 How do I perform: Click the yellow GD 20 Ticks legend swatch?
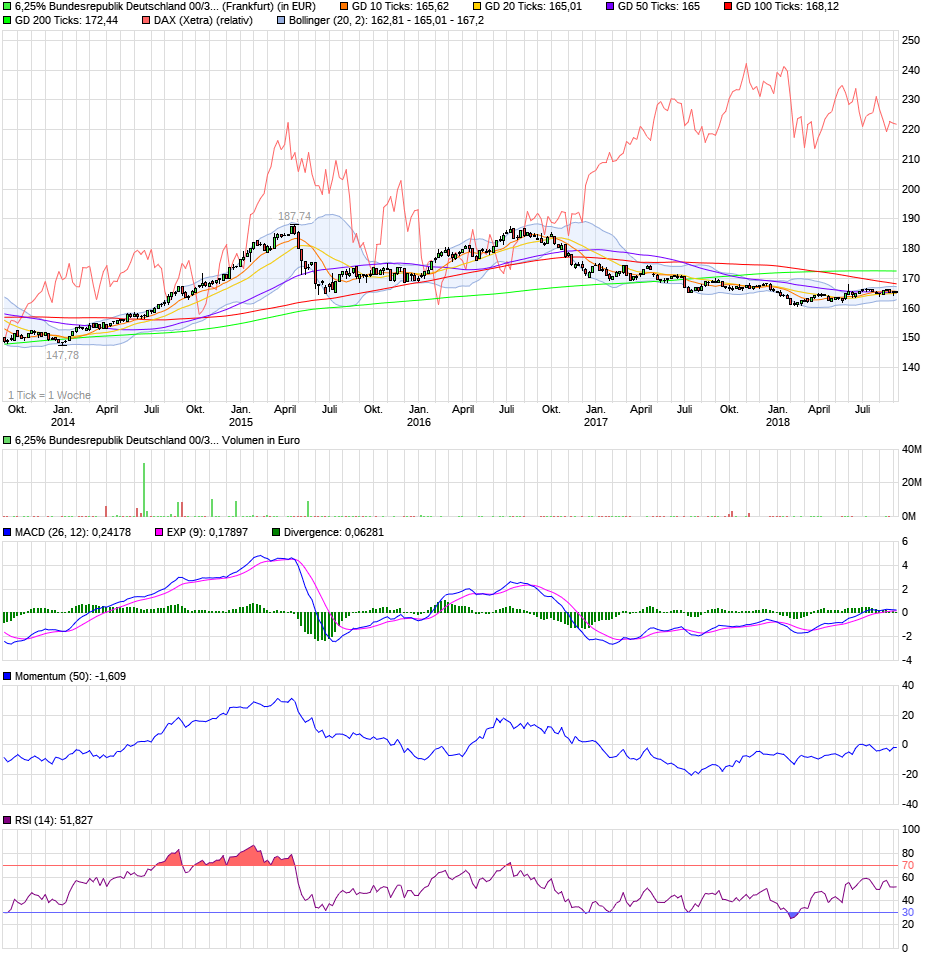click(x=478, y=7)
